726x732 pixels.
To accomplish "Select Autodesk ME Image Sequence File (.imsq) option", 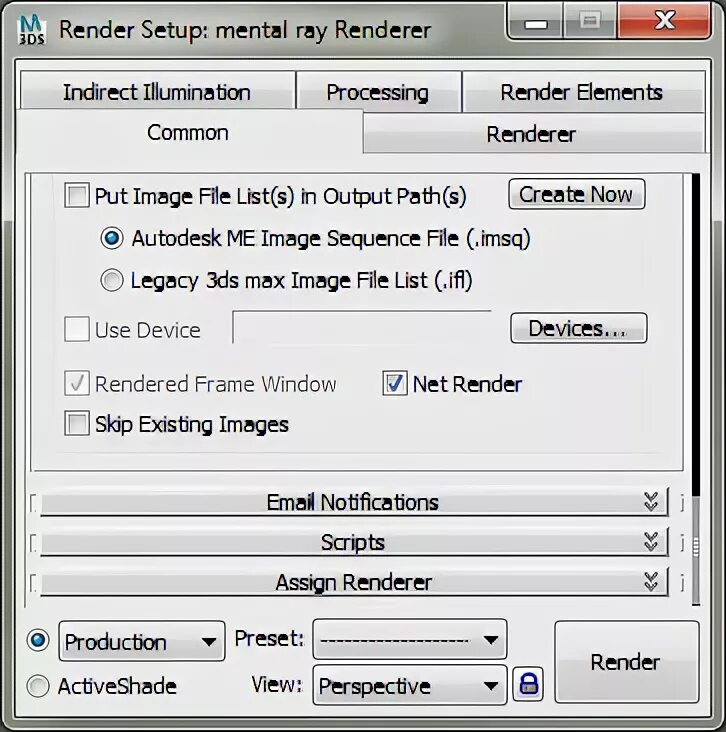I will tap(112, 238).
